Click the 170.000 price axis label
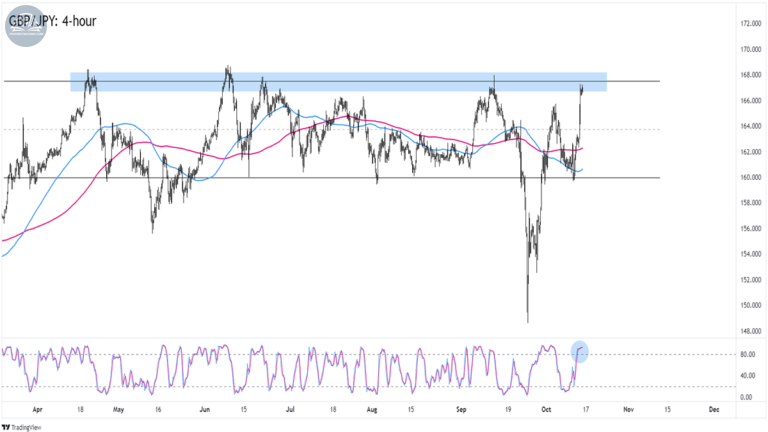The width and height of the screenshot is (768, 432). [x=751, y=49]
